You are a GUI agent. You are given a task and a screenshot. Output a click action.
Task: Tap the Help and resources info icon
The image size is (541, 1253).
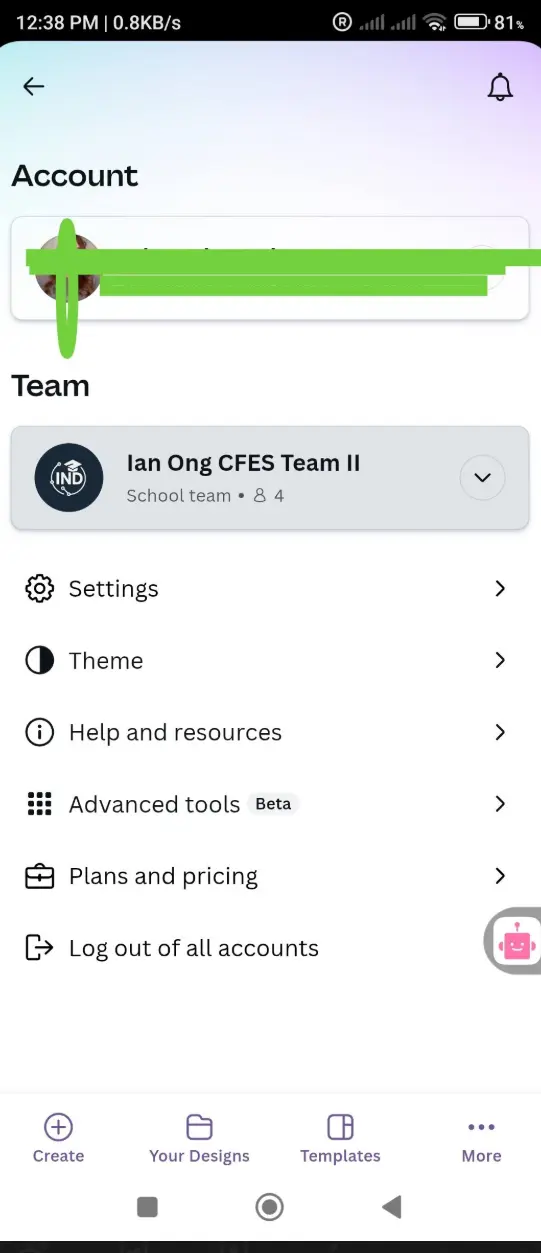click(39, 733)
